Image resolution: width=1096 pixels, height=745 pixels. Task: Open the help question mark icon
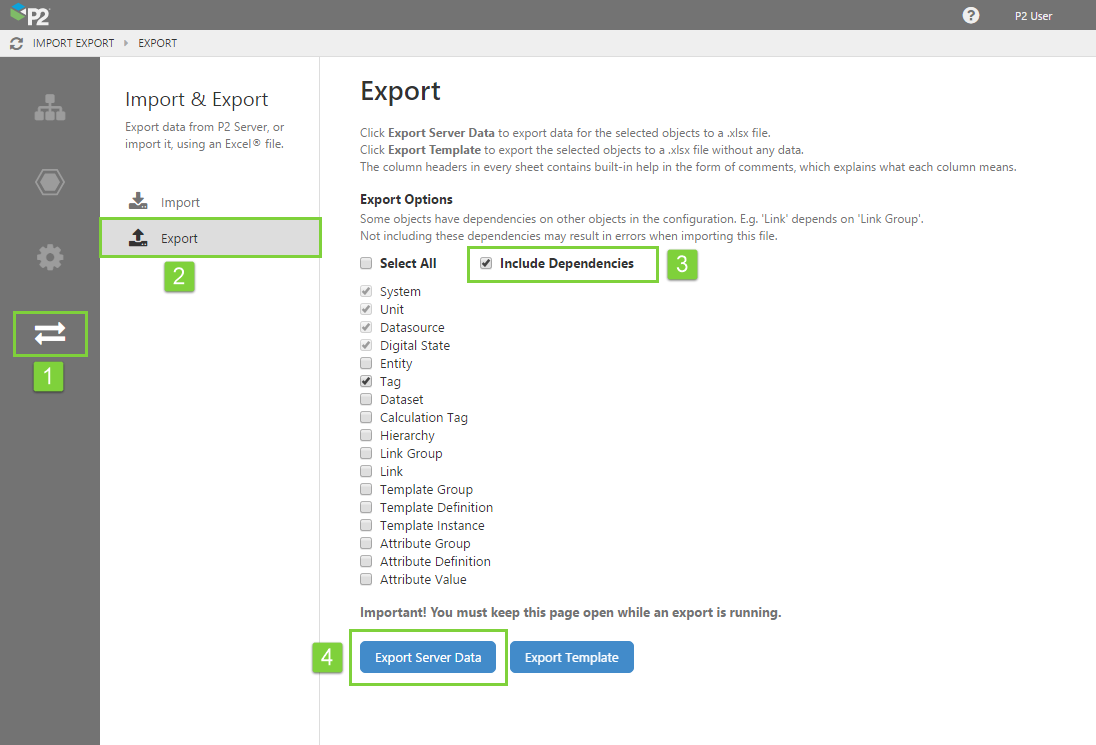tap(970, 15)
